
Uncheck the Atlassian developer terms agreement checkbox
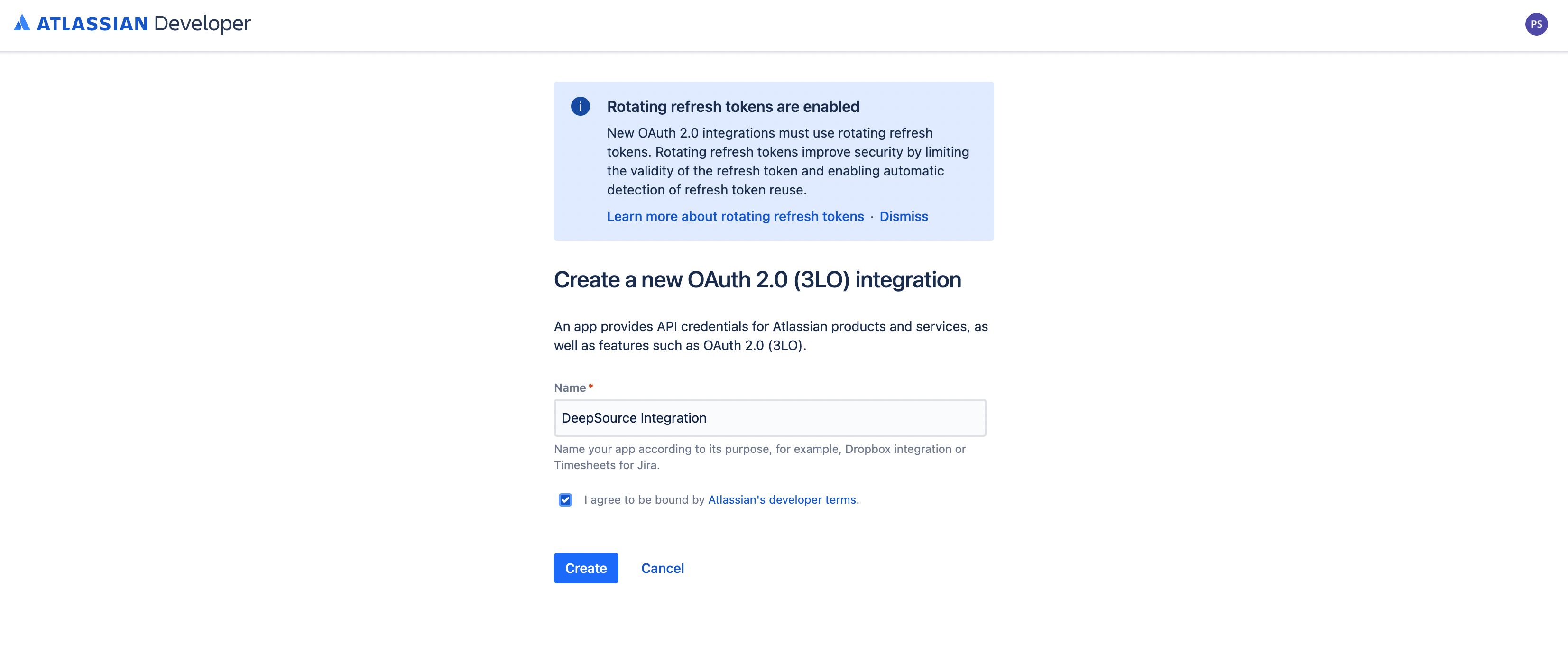pyautogui.click(x=565, y=500)
